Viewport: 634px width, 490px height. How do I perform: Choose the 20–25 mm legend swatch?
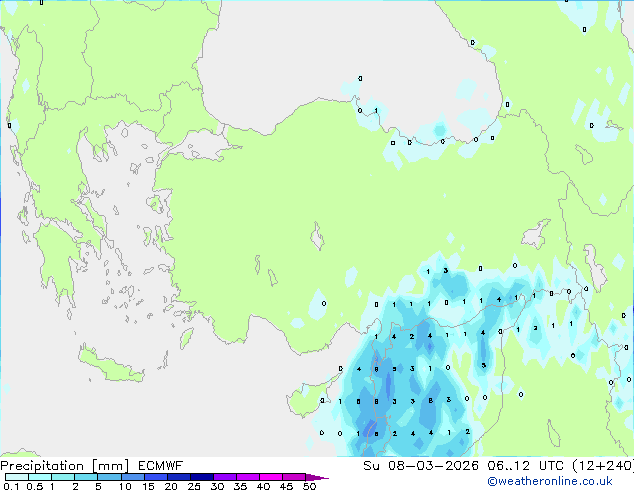coord(179,477)
